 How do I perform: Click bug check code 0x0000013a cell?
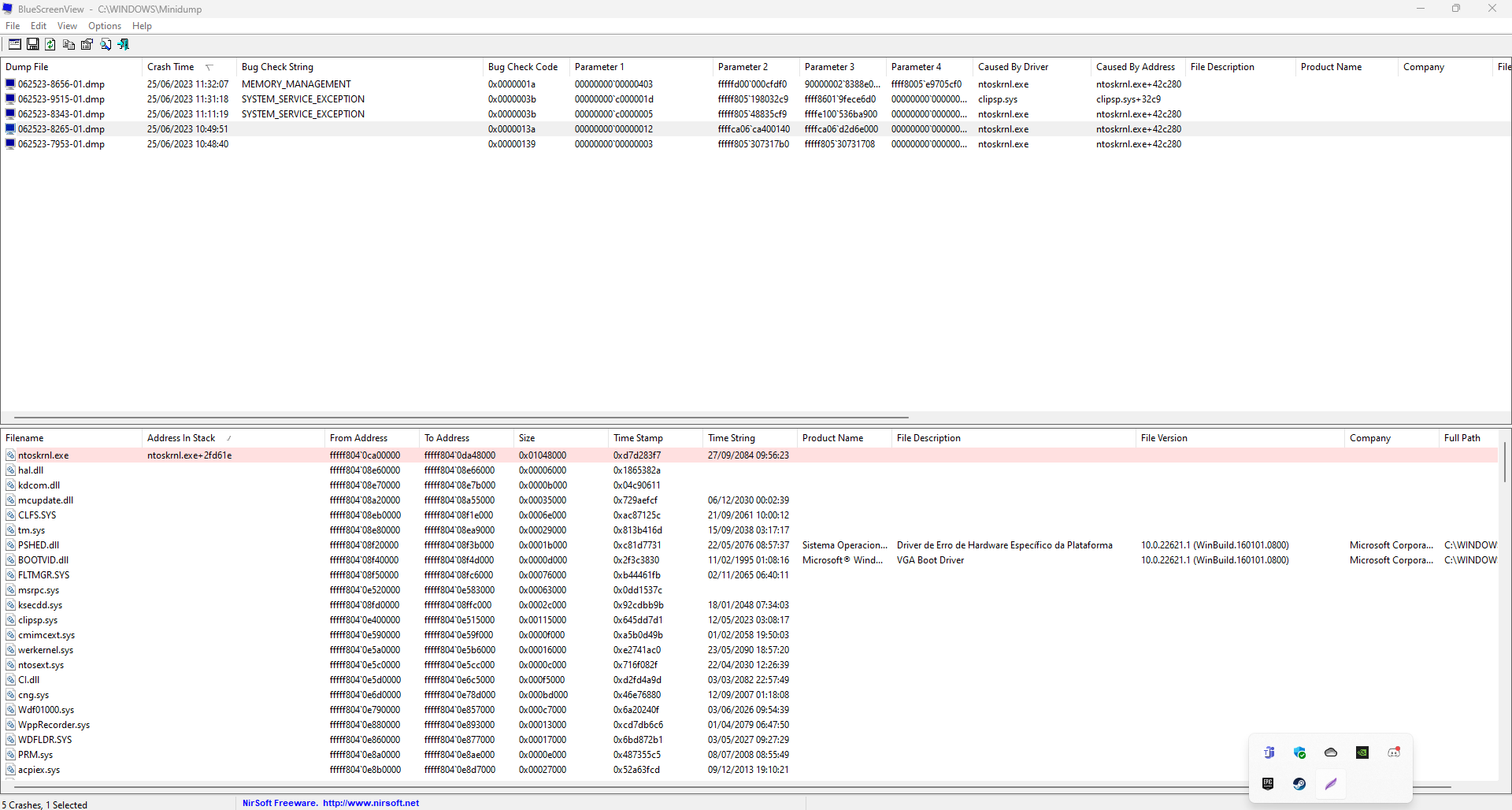[x=512, y=129]
